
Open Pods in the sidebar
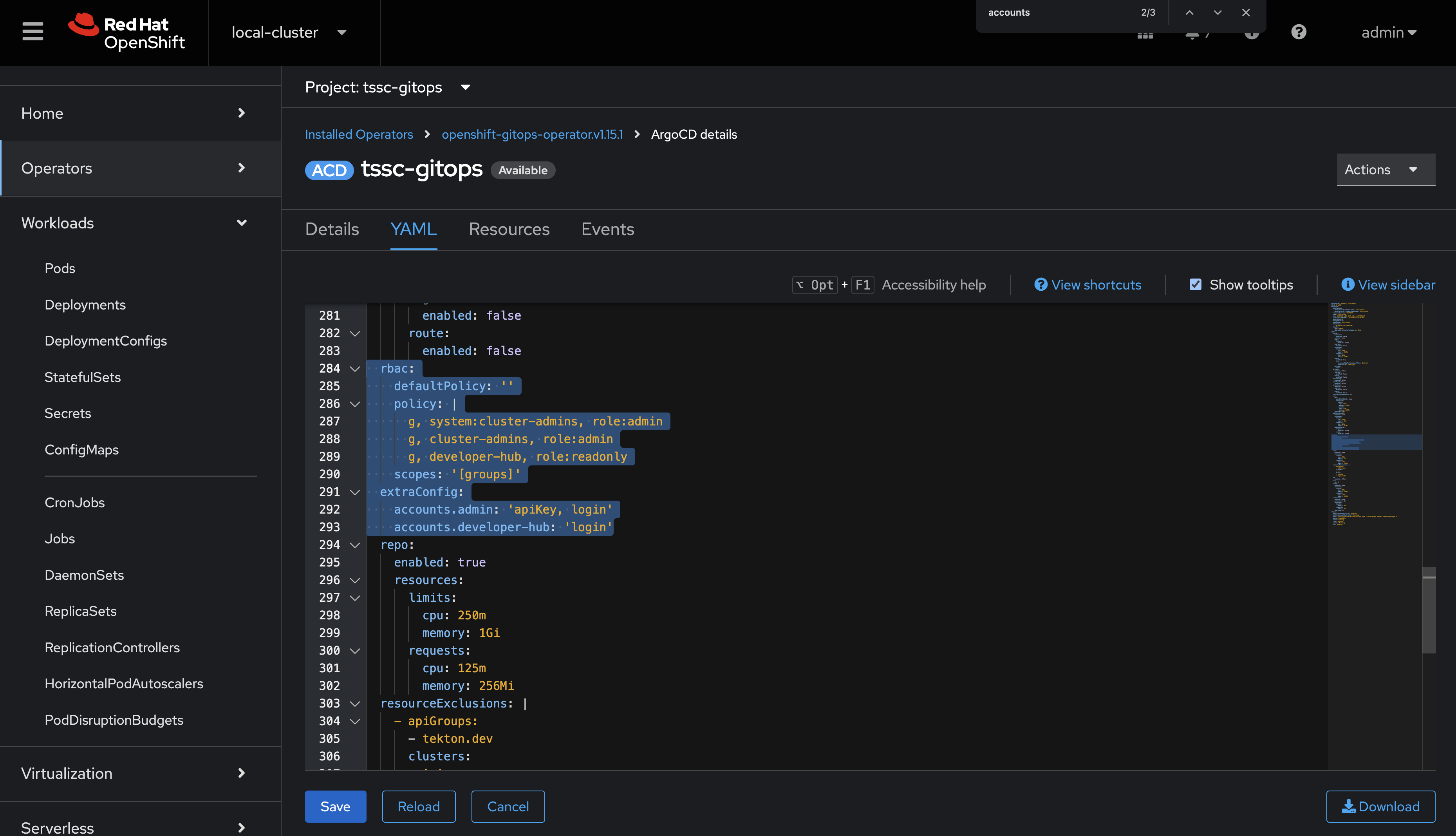click(x=60, y=268)
